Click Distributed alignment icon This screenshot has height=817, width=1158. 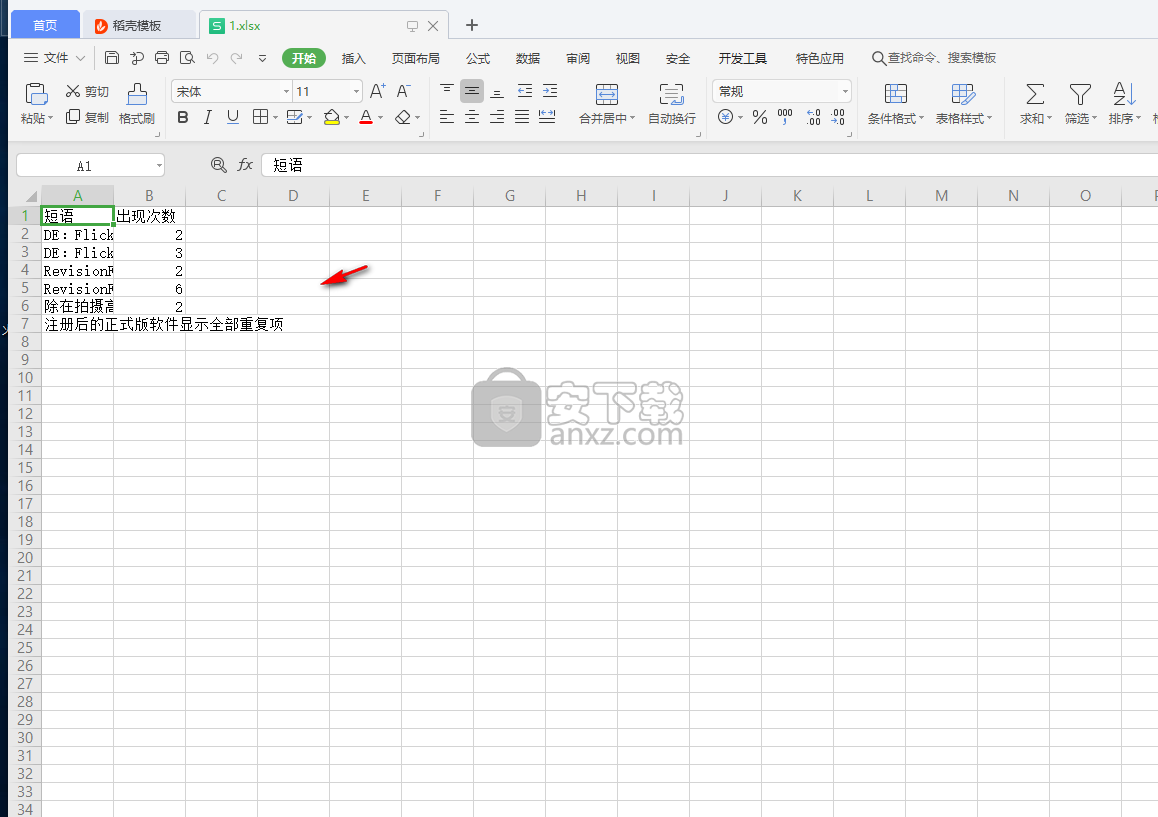tap(547, 117)
